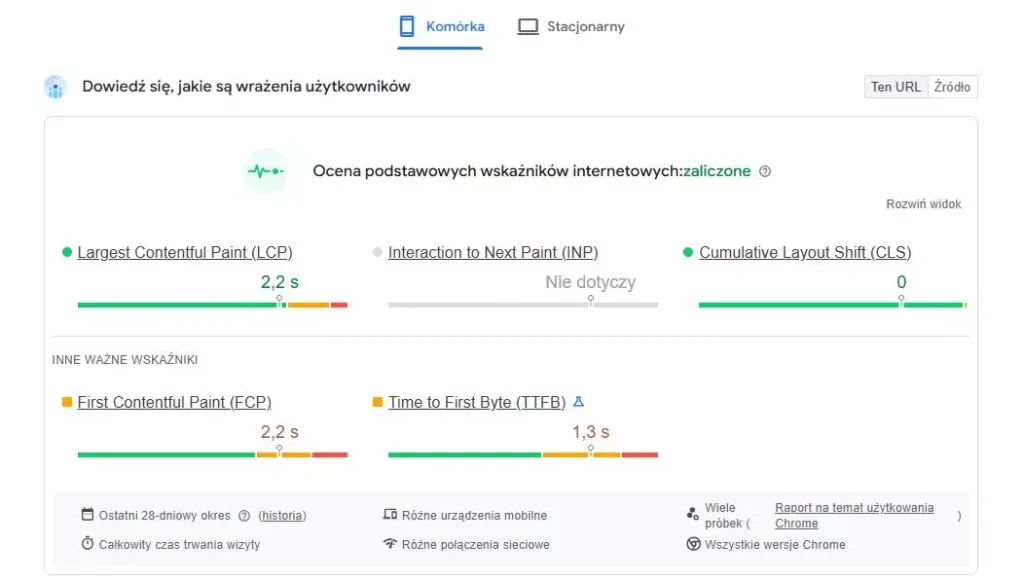This screenshot has height=581, width=1024.
Task: Open the Cumulative Layout Shift (CLS) link
Action: coord(805,253)
